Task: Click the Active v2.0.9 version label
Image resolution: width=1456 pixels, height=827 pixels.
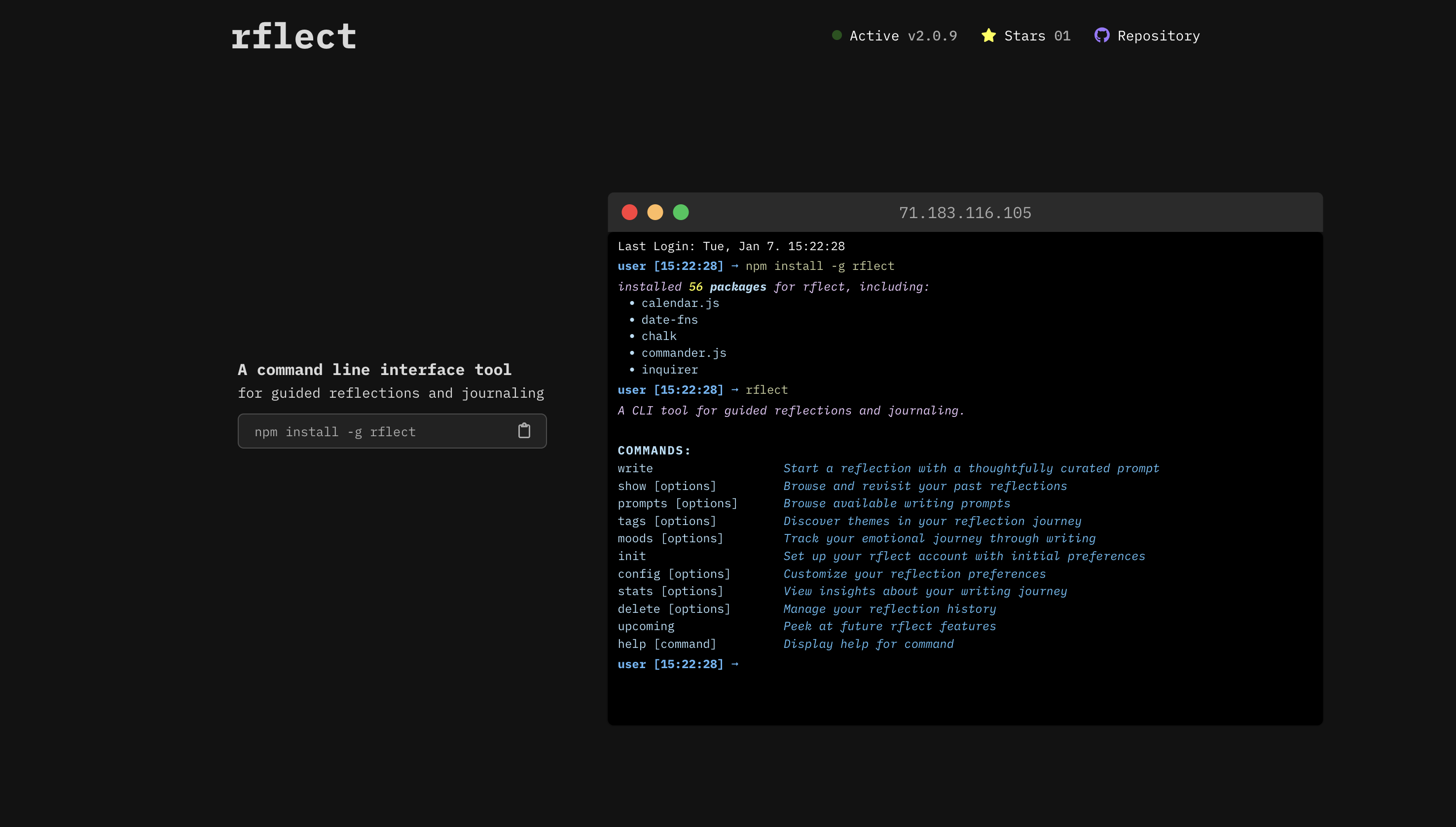Action: [x=903, y=35]
